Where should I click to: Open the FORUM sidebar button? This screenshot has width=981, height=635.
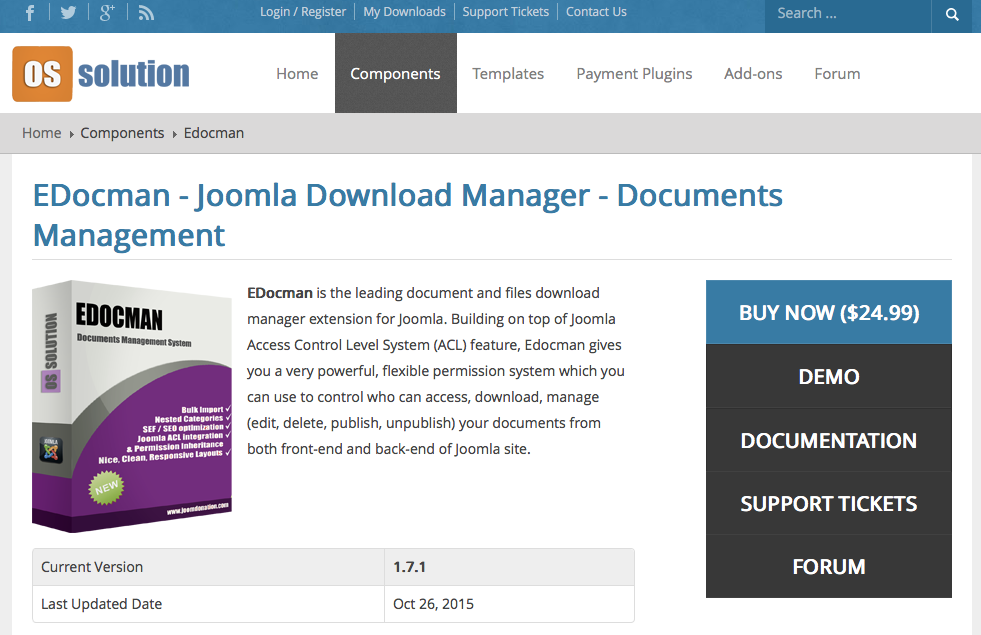pos(829,567)
